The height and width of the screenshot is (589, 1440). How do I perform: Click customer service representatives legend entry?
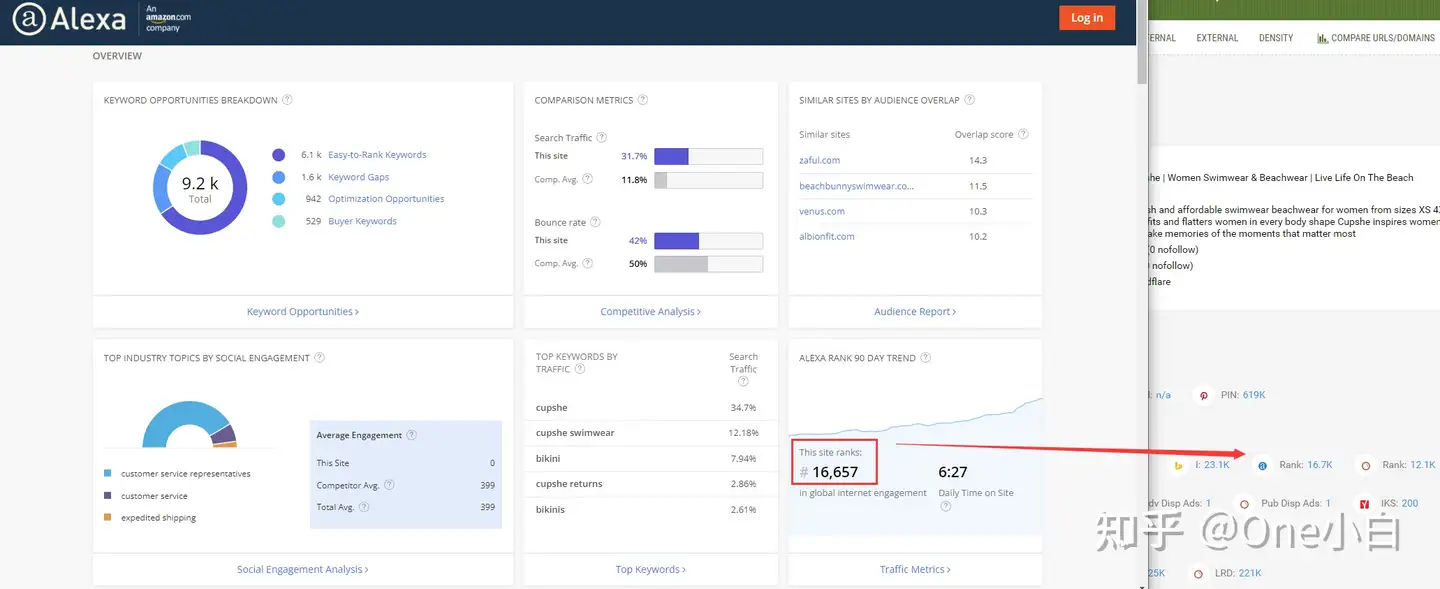point(177,474)
